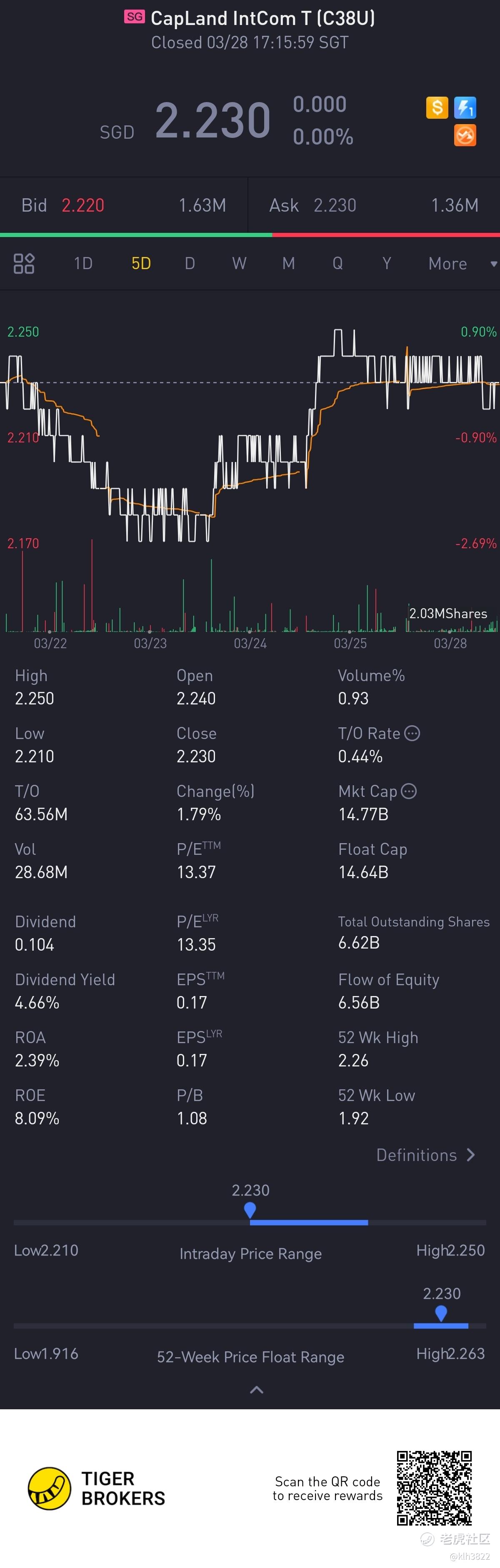Switch to weekly W chart

[239, 264]
